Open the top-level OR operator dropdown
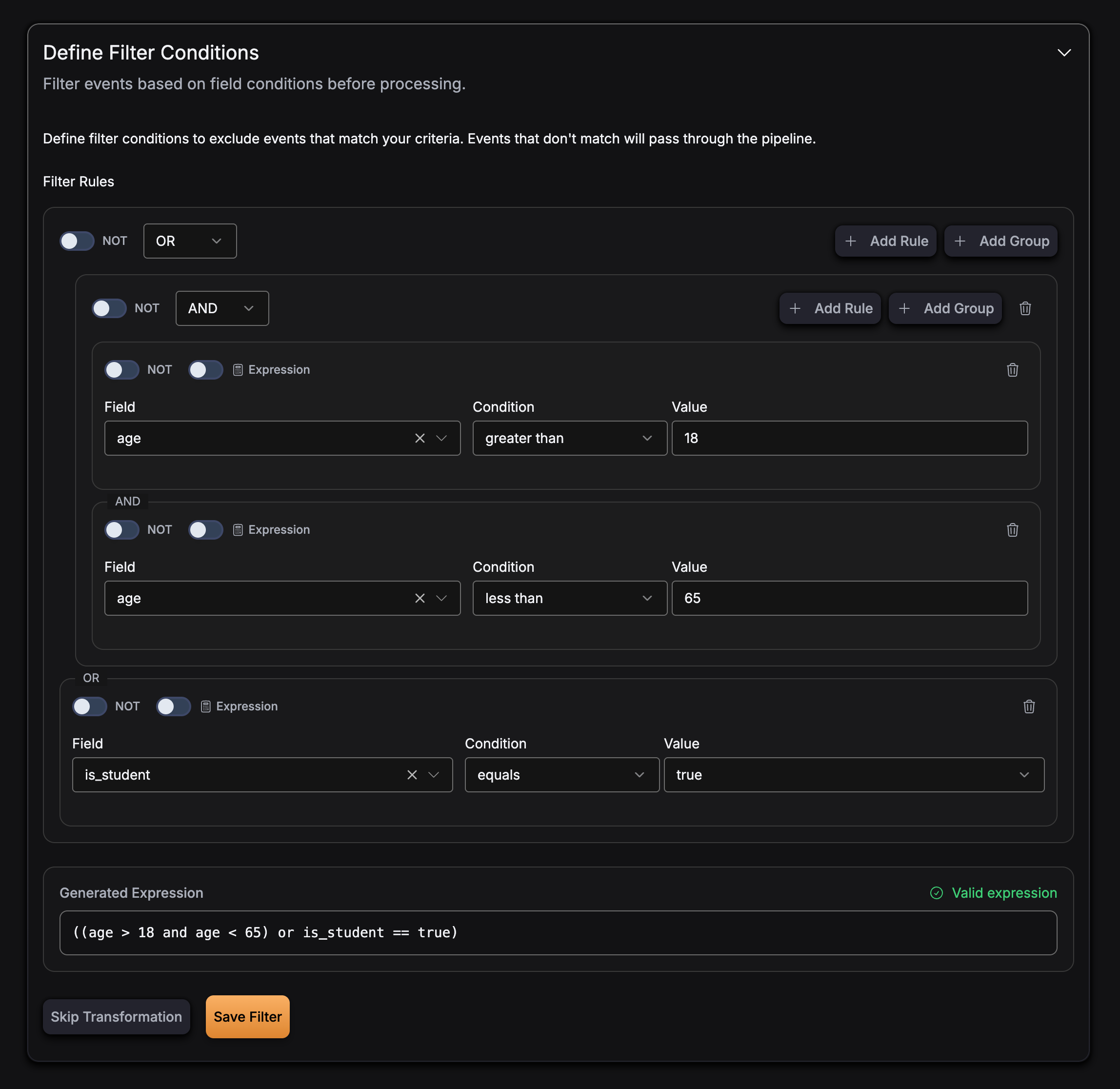The height and width of the screenshot is (1089, 1120). [x=190, y=241]
